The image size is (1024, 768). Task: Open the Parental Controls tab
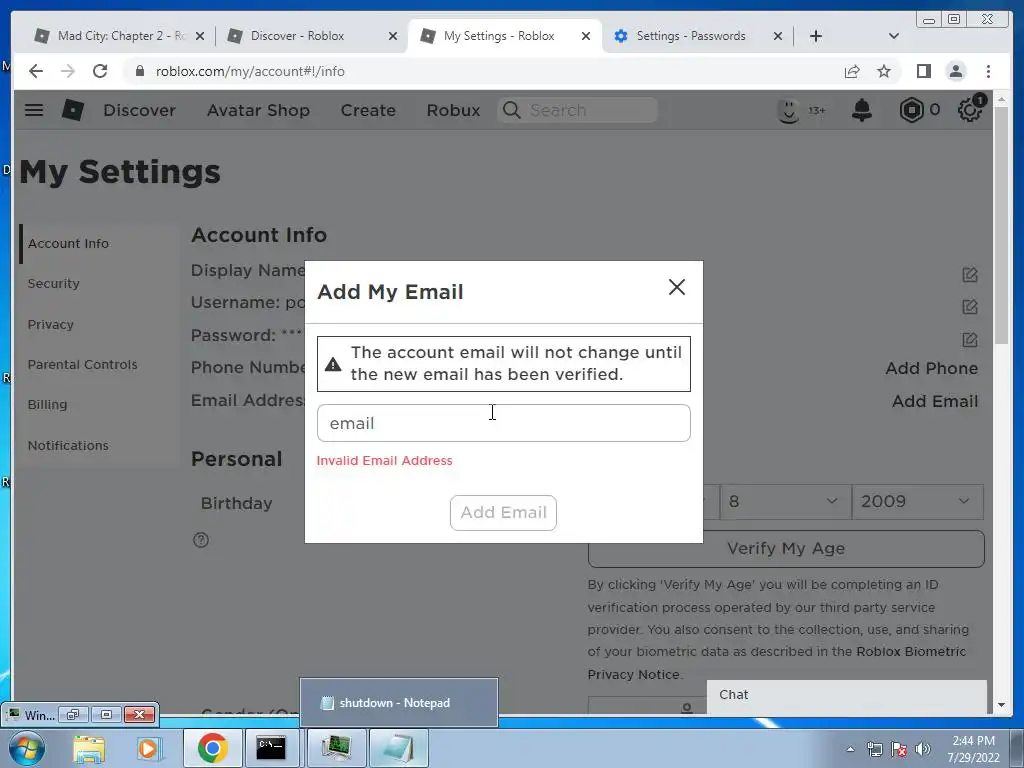tap(82, 364)
